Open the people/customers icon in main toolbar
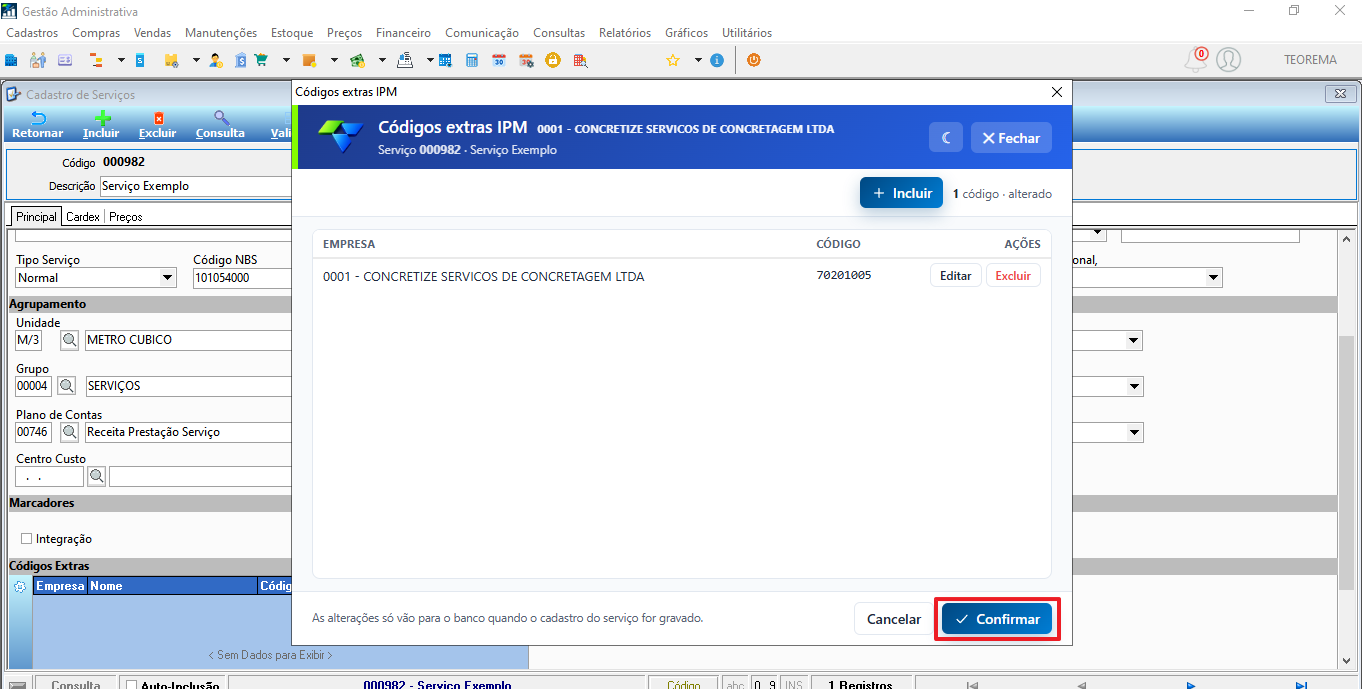 [38, 60]
